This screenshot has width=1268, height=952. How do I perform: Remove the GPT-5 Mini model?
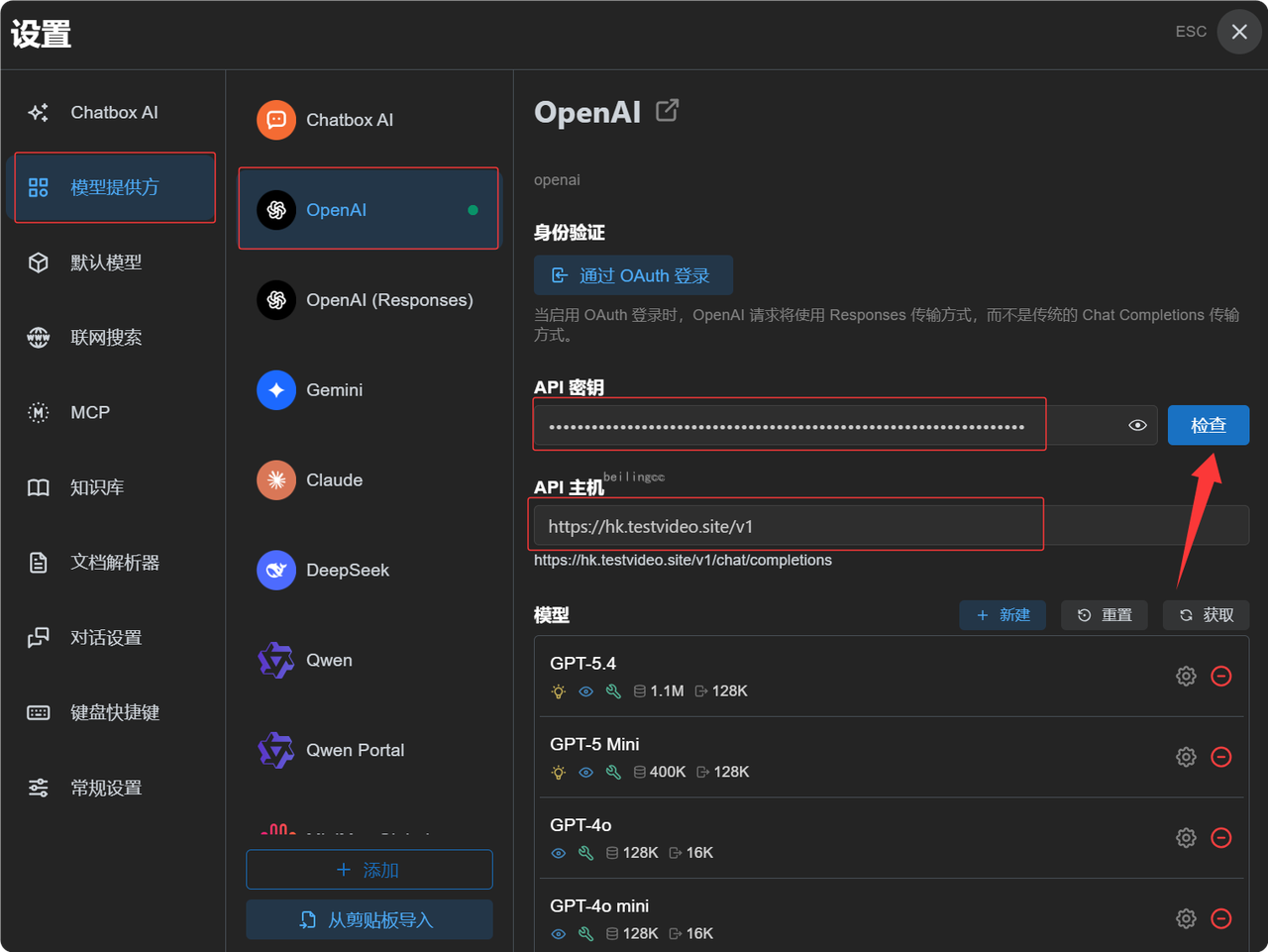click(x=1221, y=757)
